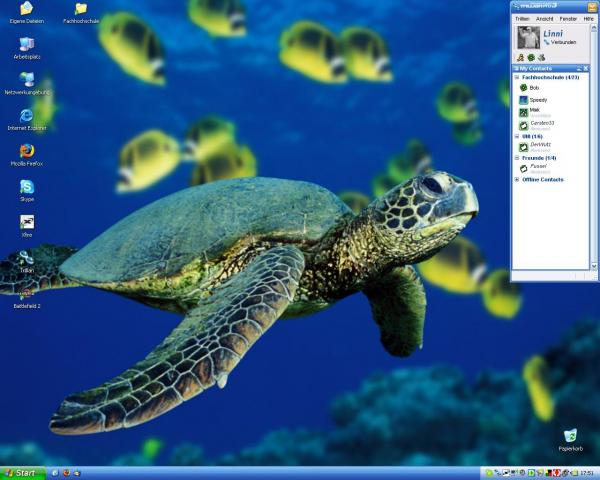Screen dimensions: 600x480
Task: Expand the Offline Contacts group
Action: (517, 180)
